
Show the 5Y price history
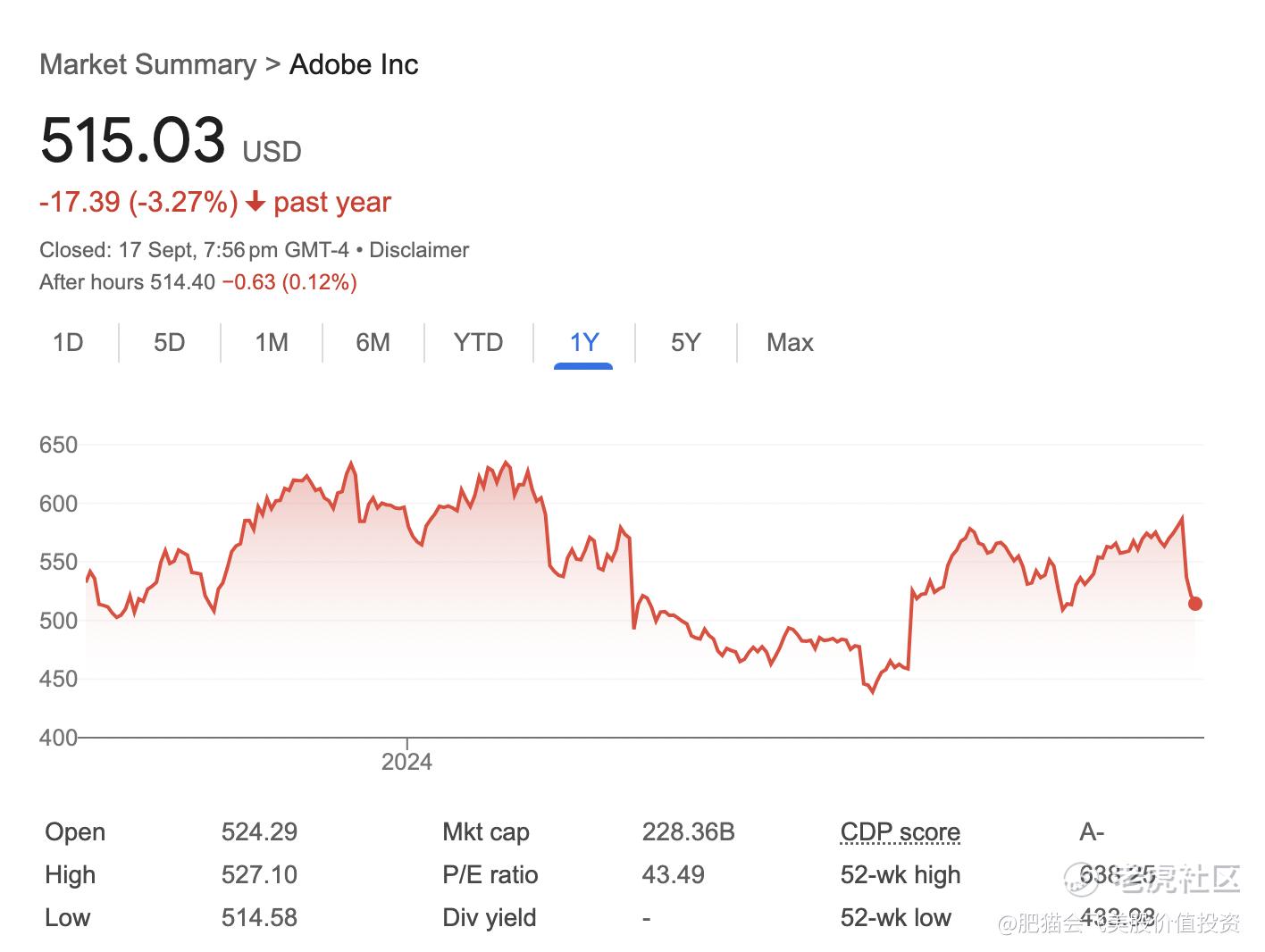pyautogui.click(x=686, y=343)
